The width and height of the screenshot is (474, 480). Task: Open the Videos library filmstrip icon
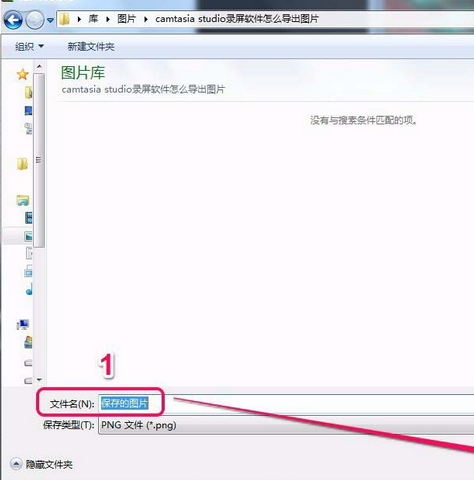pyautogui.click(x=29, y=218)
